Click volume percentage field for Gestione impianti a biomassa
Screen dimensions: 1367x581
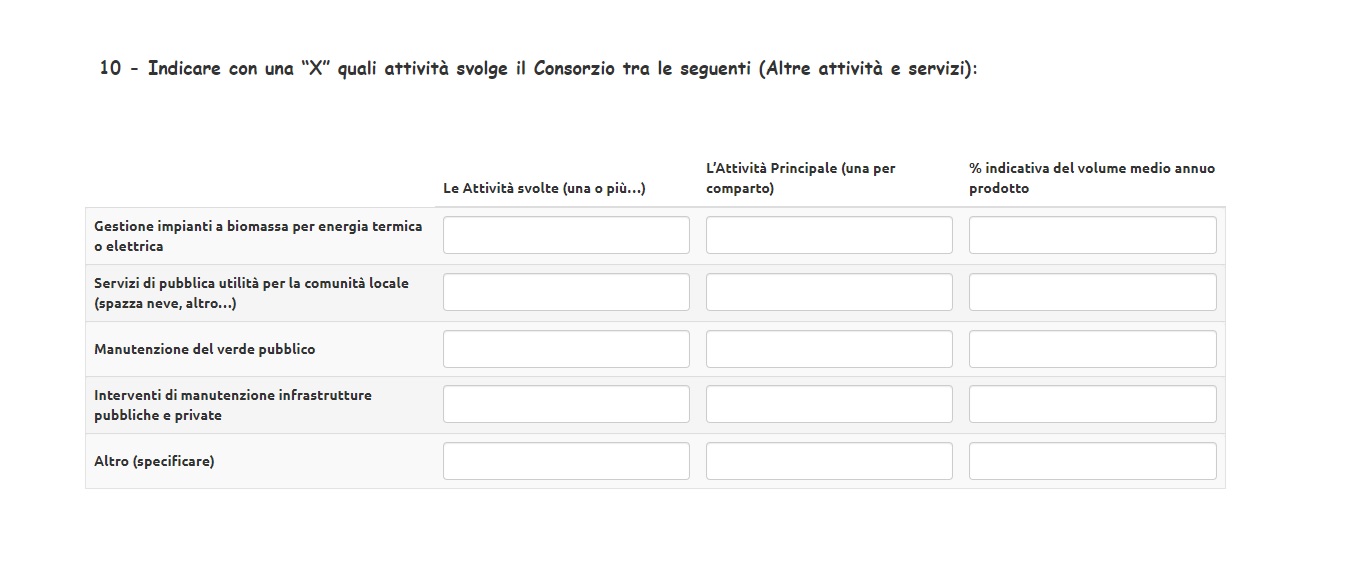tap(1092, 235)
